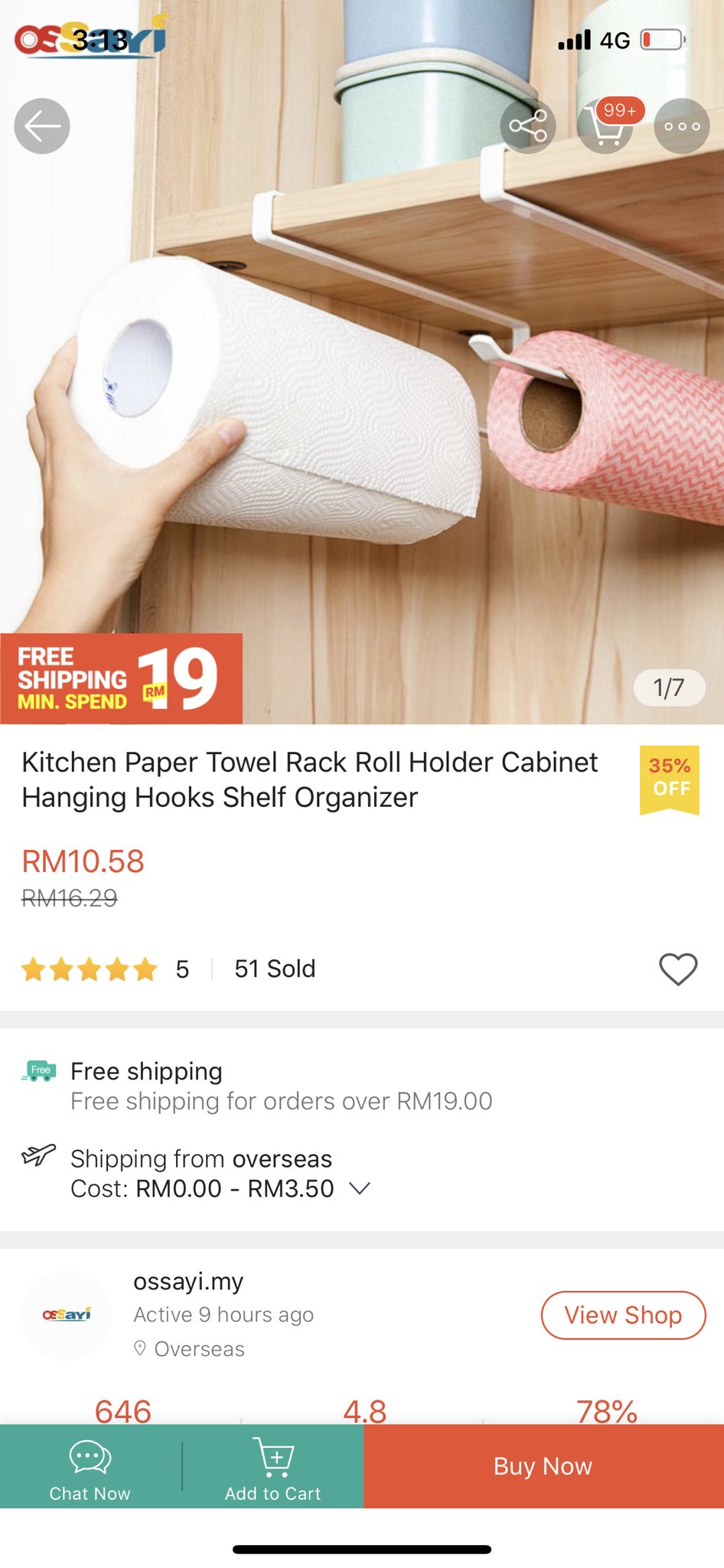This screenshot has width=724, height=1568.
Task: Open the three-dot more options menu
Action: coord(682,126)
